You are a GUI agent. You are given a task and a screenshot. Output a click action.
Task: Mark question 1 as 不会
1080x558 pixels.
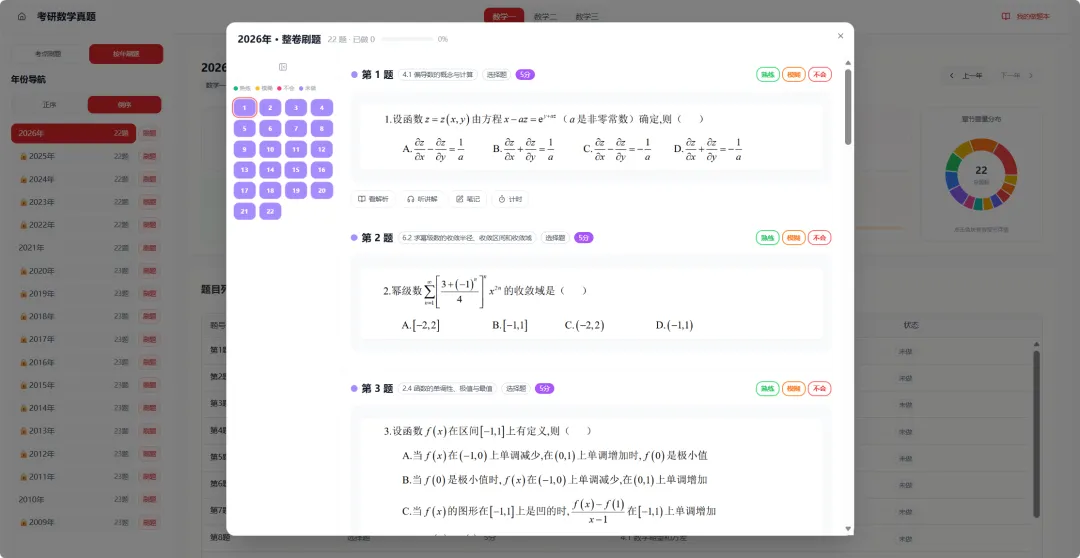click(x=820, y=74)
